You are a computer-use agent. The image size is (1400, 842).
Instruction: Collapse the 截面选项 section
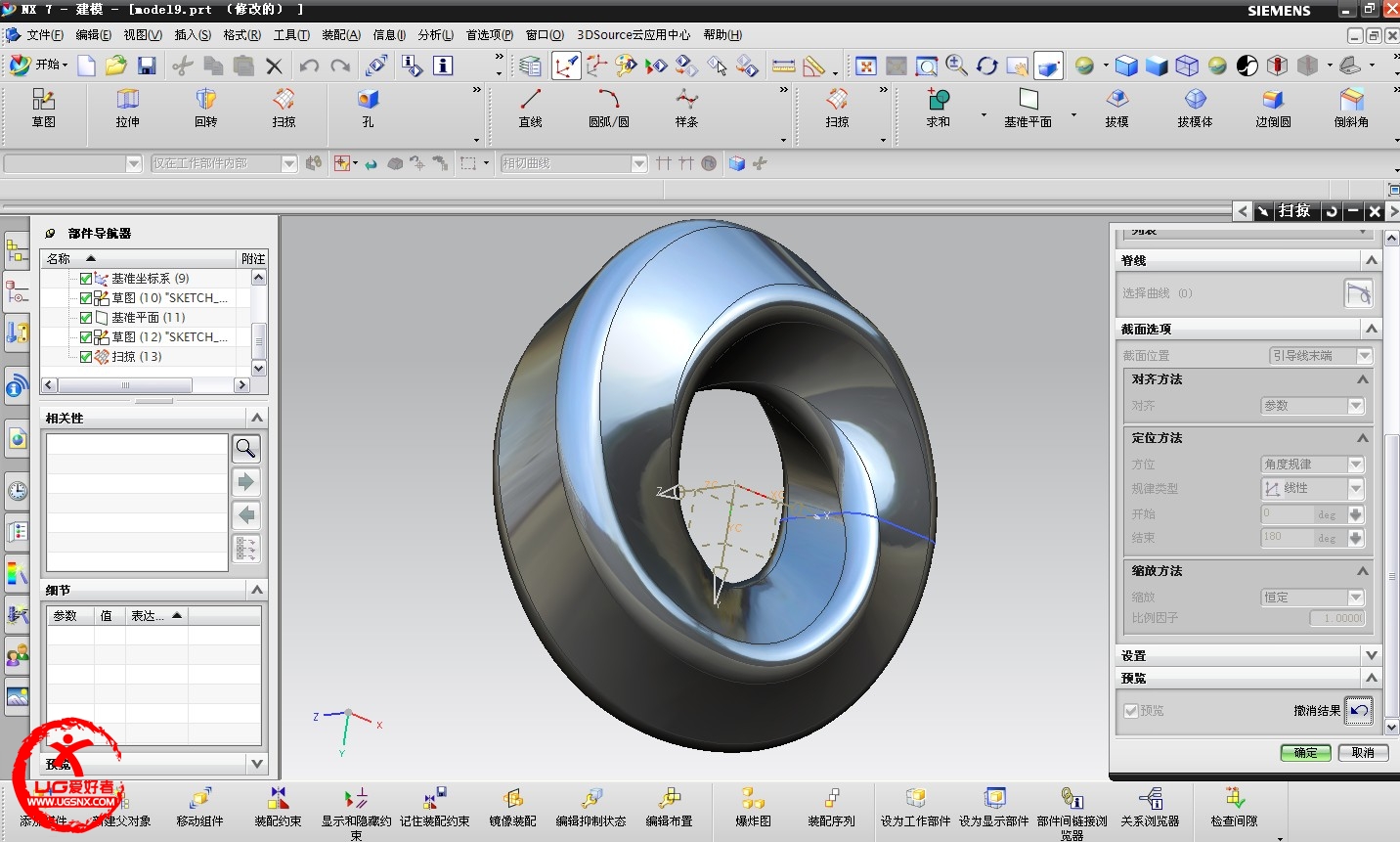pyautogui.click(x=1372, y=329)
